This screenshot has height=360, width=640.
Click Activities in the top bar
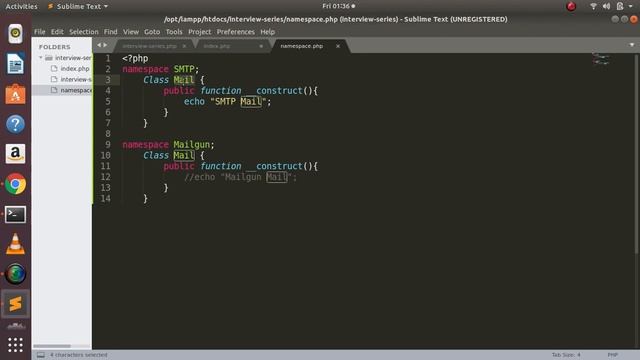(21, 6)
